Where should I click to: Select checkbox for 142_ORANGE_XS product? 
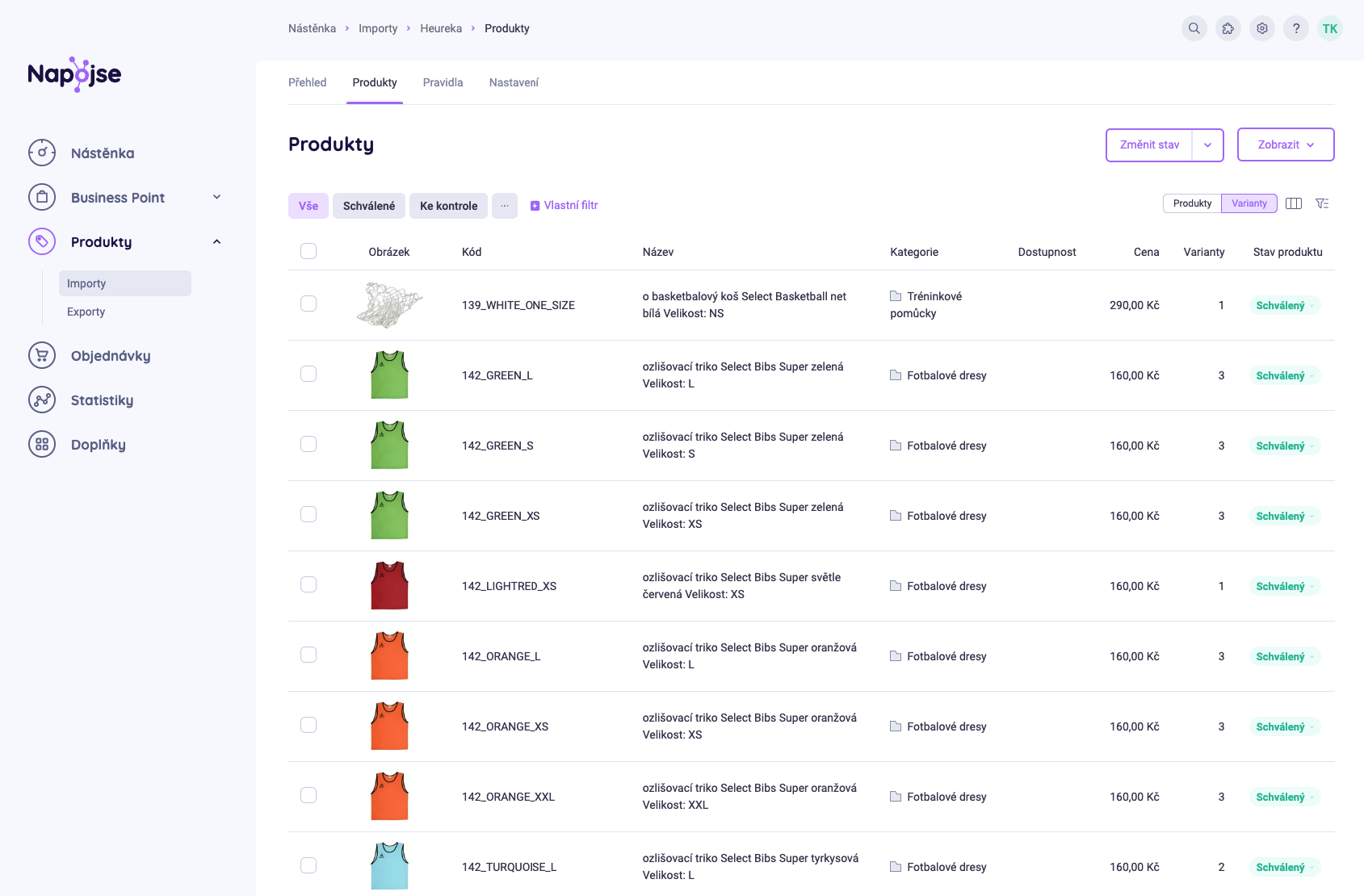pos(308,725)
